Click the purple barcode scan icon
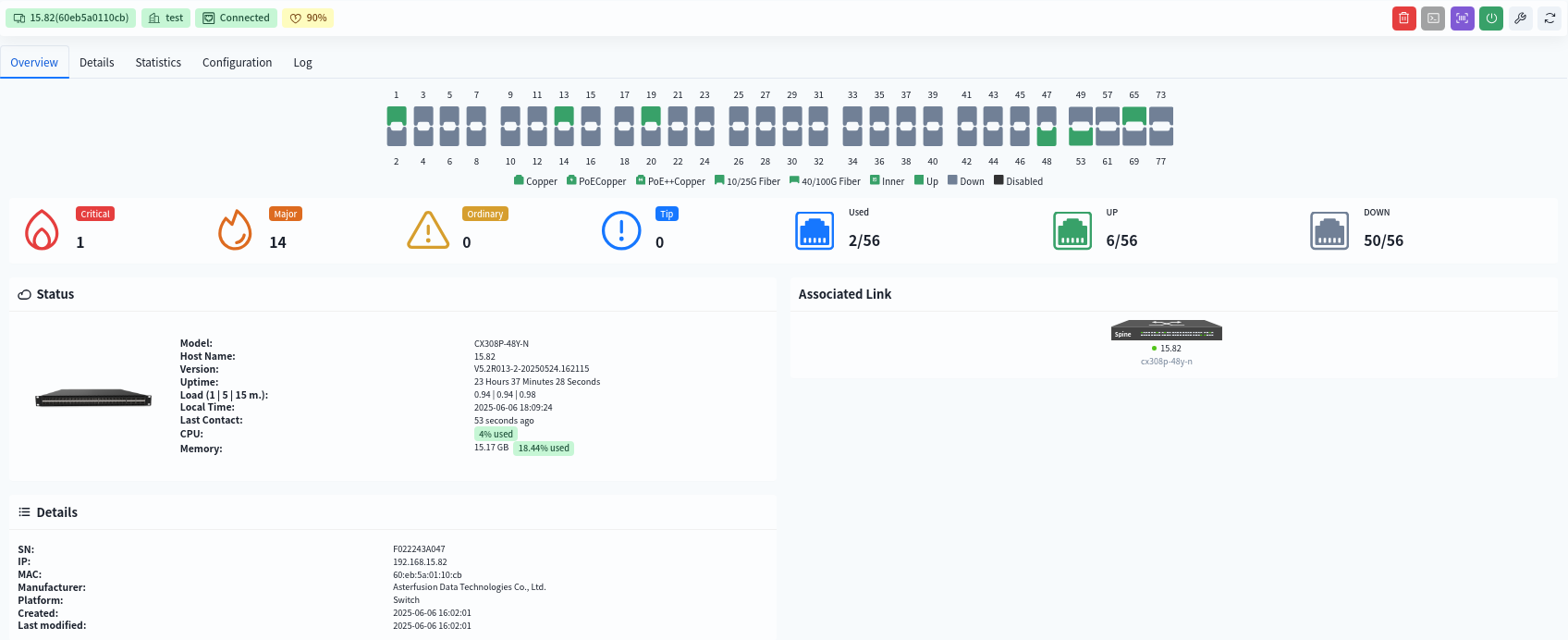Image resolution: width=1568 pixels, height=640 pixels. pos(1462,18)
